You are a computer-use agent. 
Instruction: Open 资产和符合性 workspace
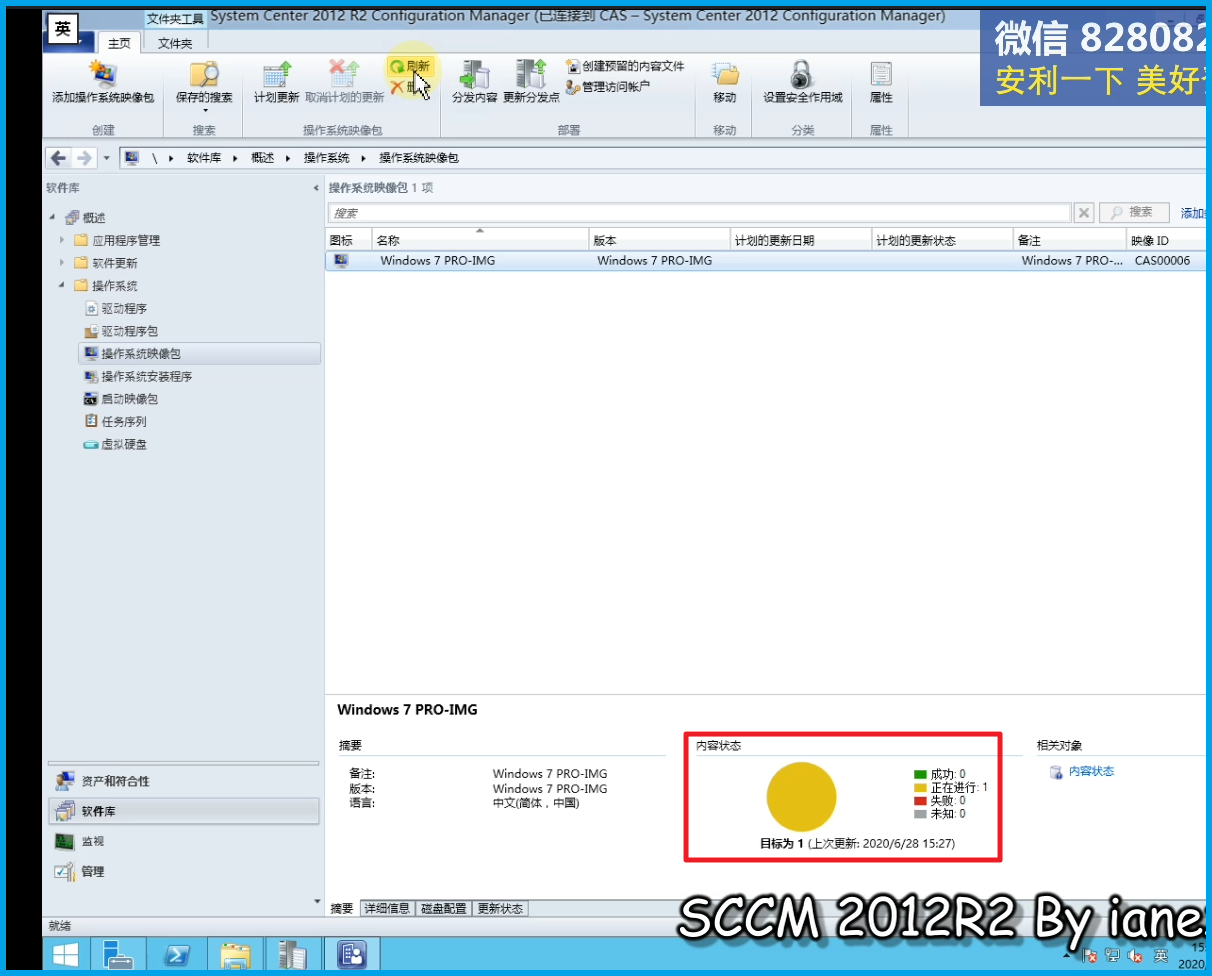184,781
